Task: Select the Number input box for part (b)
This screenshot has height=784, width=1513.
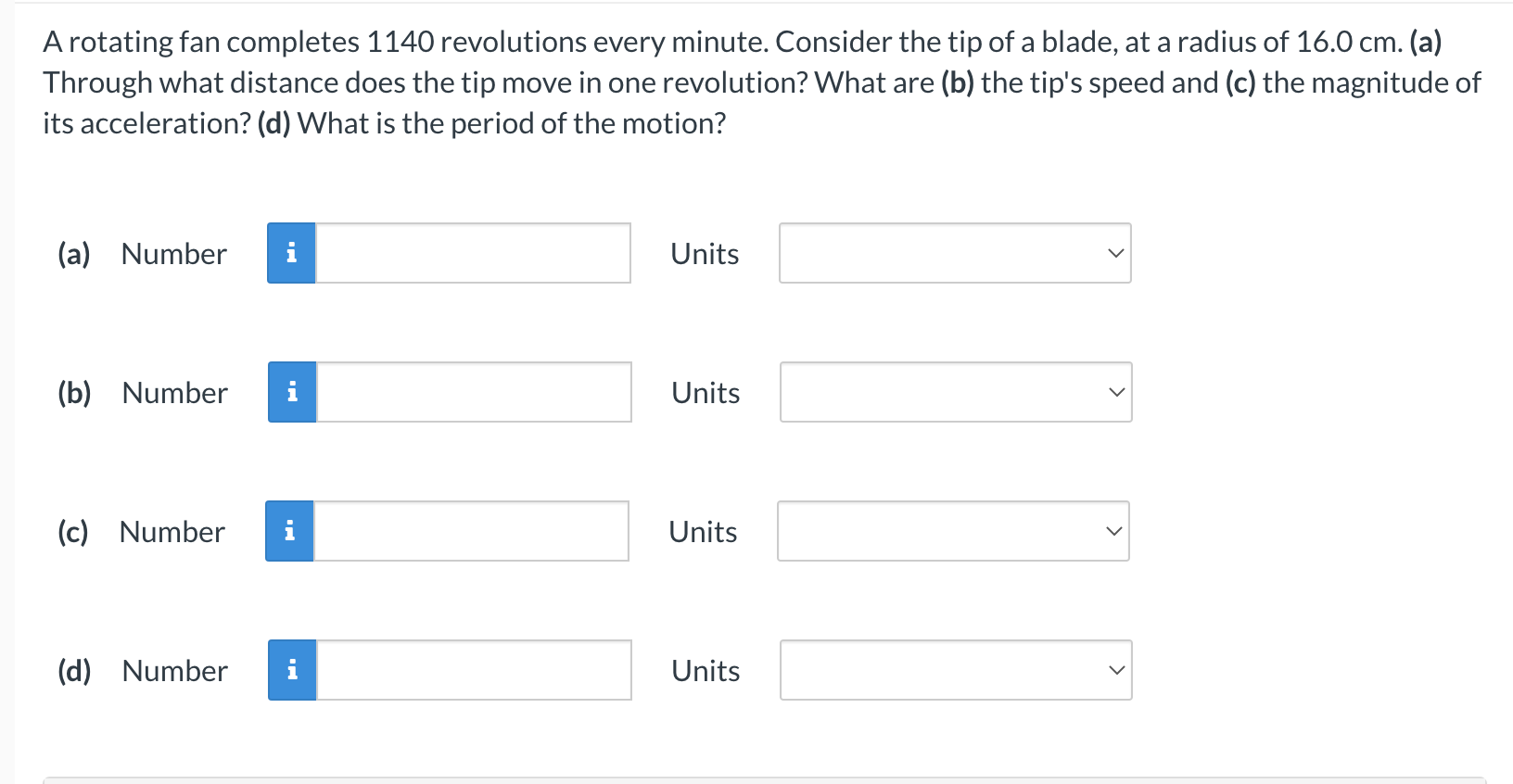Action: click(x=474, y=392)
